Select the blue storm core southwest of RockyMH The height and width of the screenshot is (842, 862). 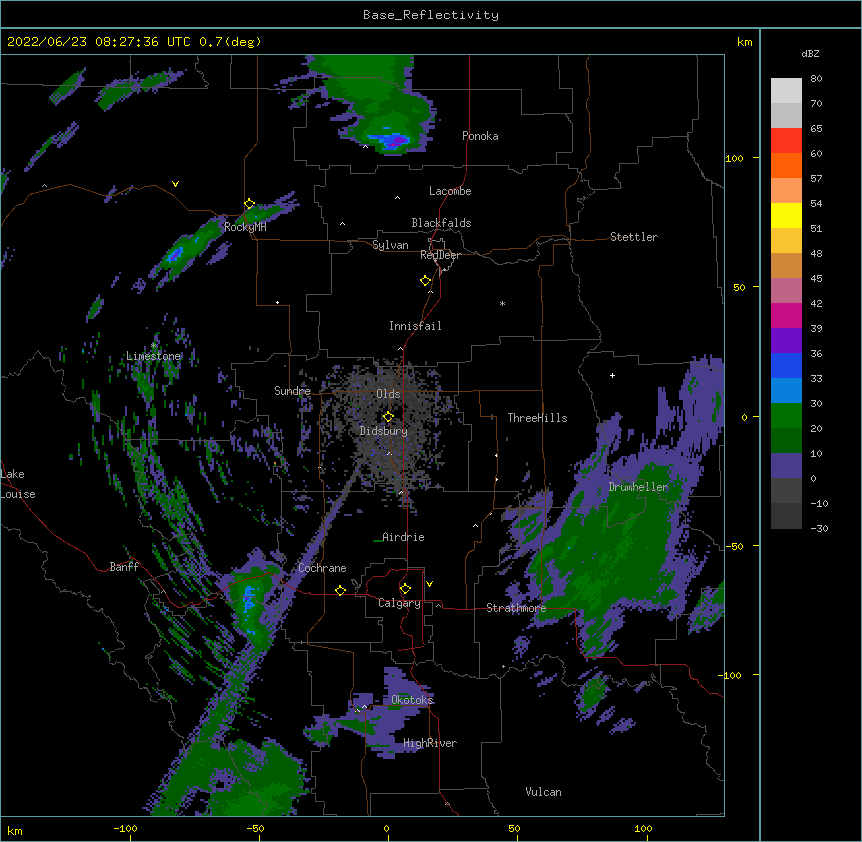point(176,255)
